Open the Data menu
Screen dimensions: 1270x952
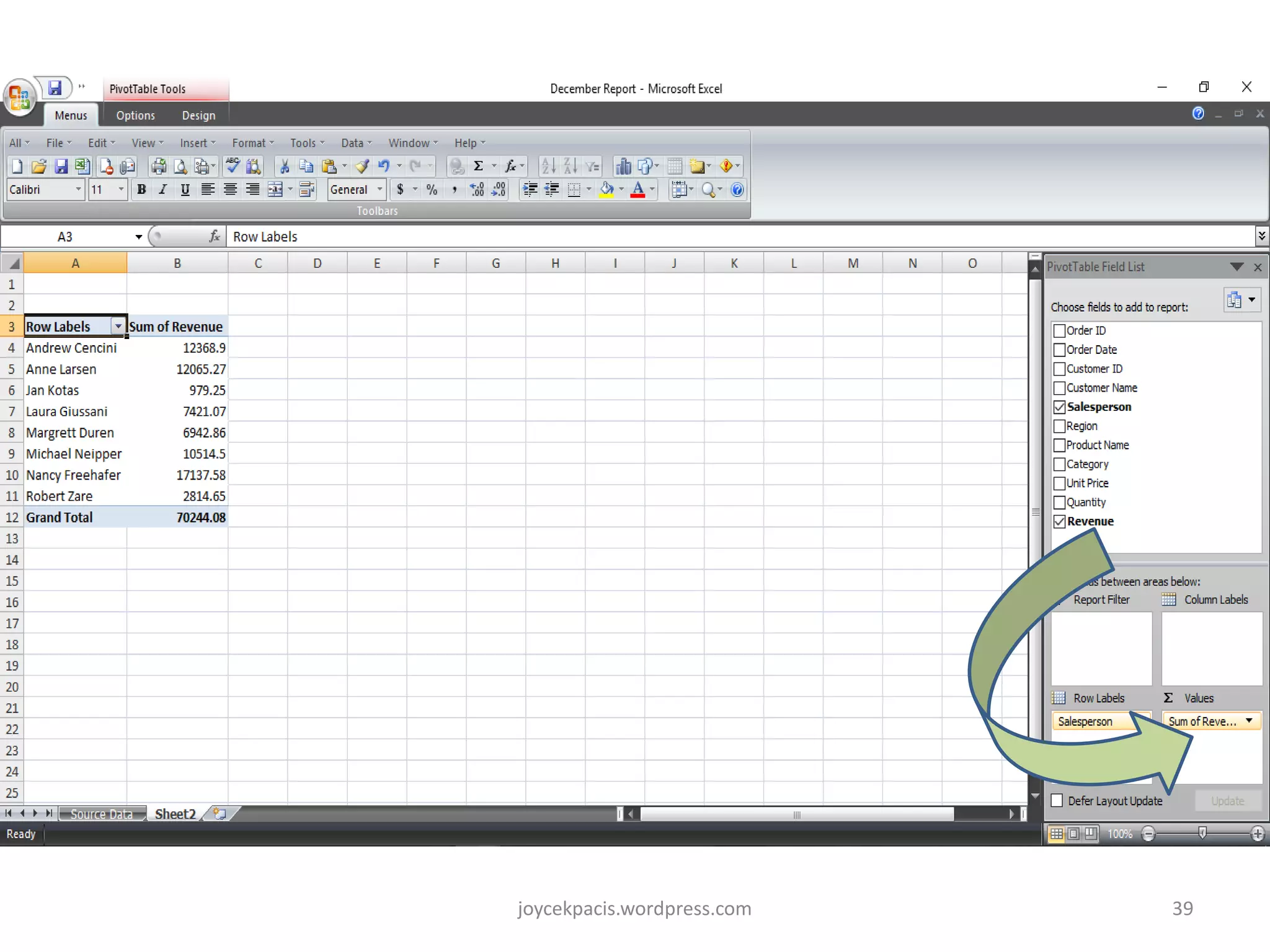(352, 143)
